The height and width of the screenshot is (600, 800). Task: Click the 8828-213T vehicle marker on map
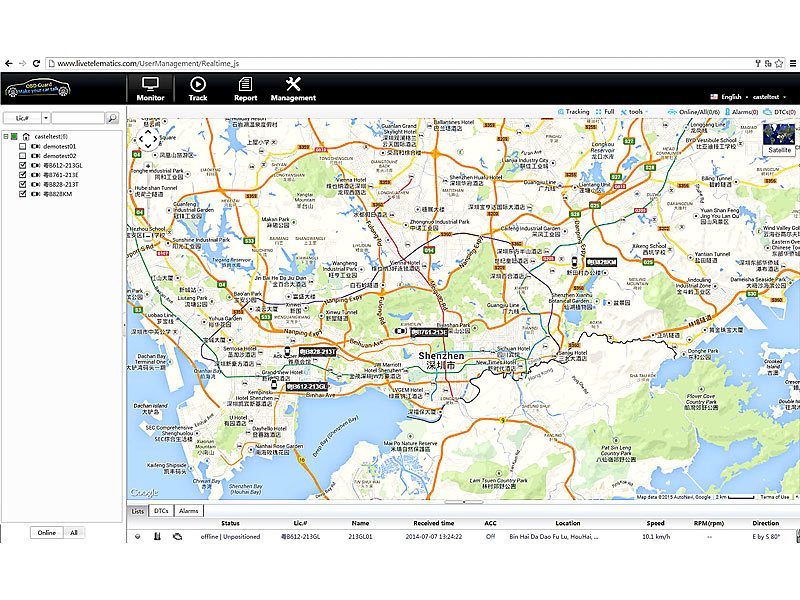[x=288, y=352]
